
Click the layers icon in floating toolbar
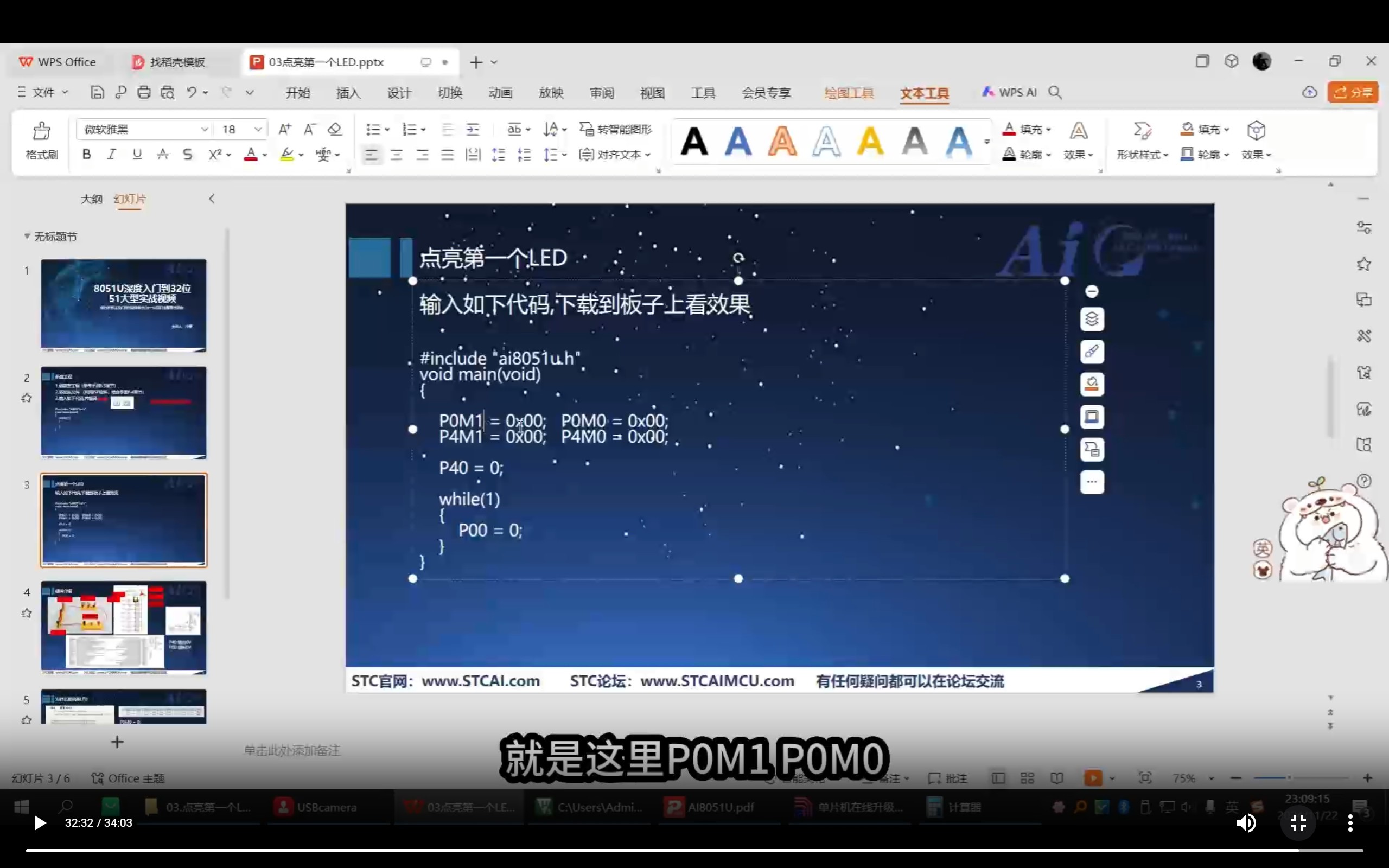[x=1092, y=319]
